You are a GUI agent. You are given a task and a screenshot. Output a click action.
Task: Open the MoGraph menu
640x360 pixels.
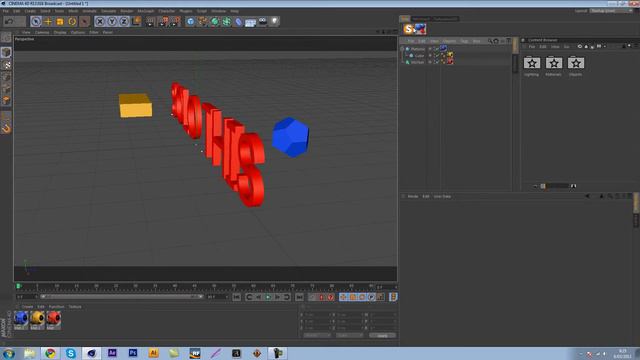coord(146,11)
